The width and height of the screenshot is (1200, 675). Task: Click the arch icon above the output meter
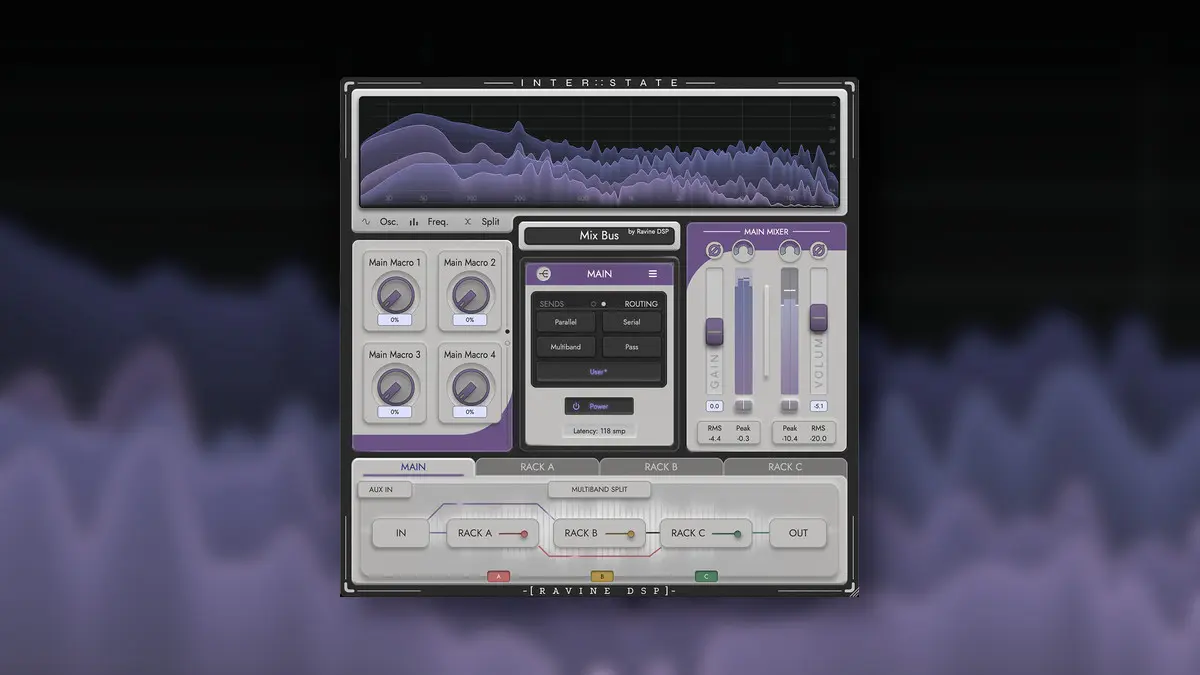[790, 250]
